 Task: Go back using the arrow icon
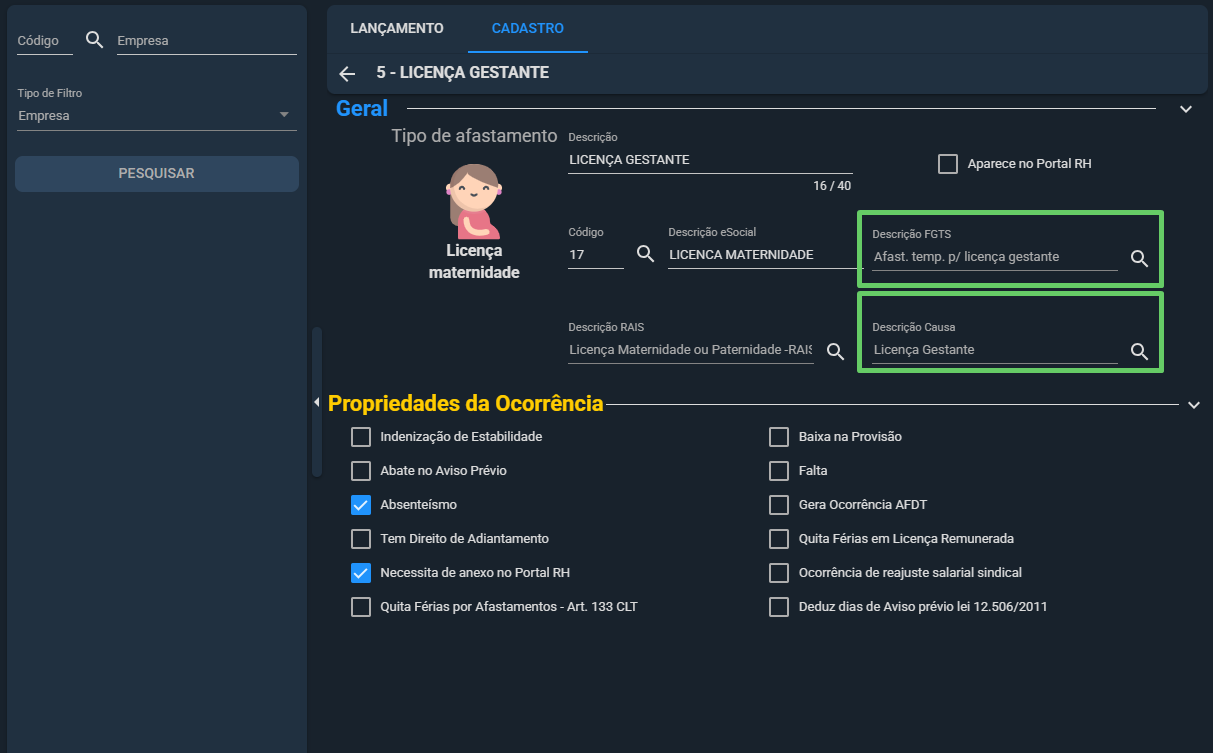pos(347,73)
